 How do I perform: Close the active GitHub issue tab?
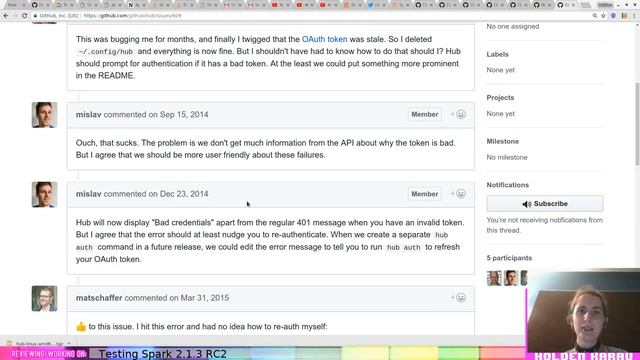[573, 5]
